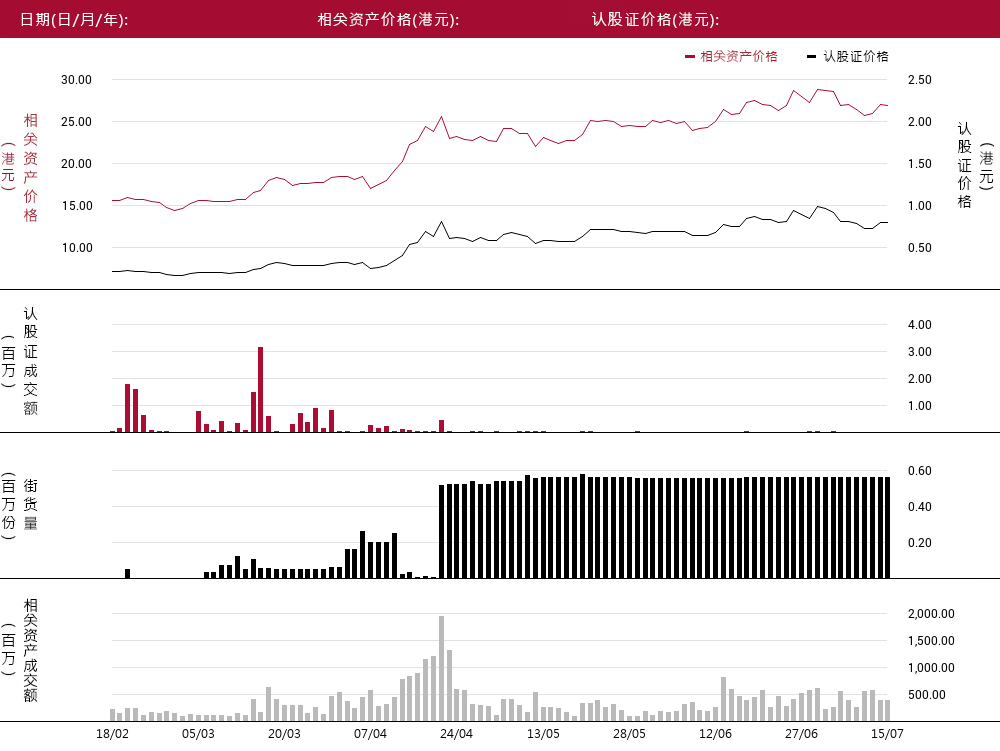Click the 3.00 warrant turnover axis value
The width and height of the screenshot is (1000, 751).
[x=920, y=351]
